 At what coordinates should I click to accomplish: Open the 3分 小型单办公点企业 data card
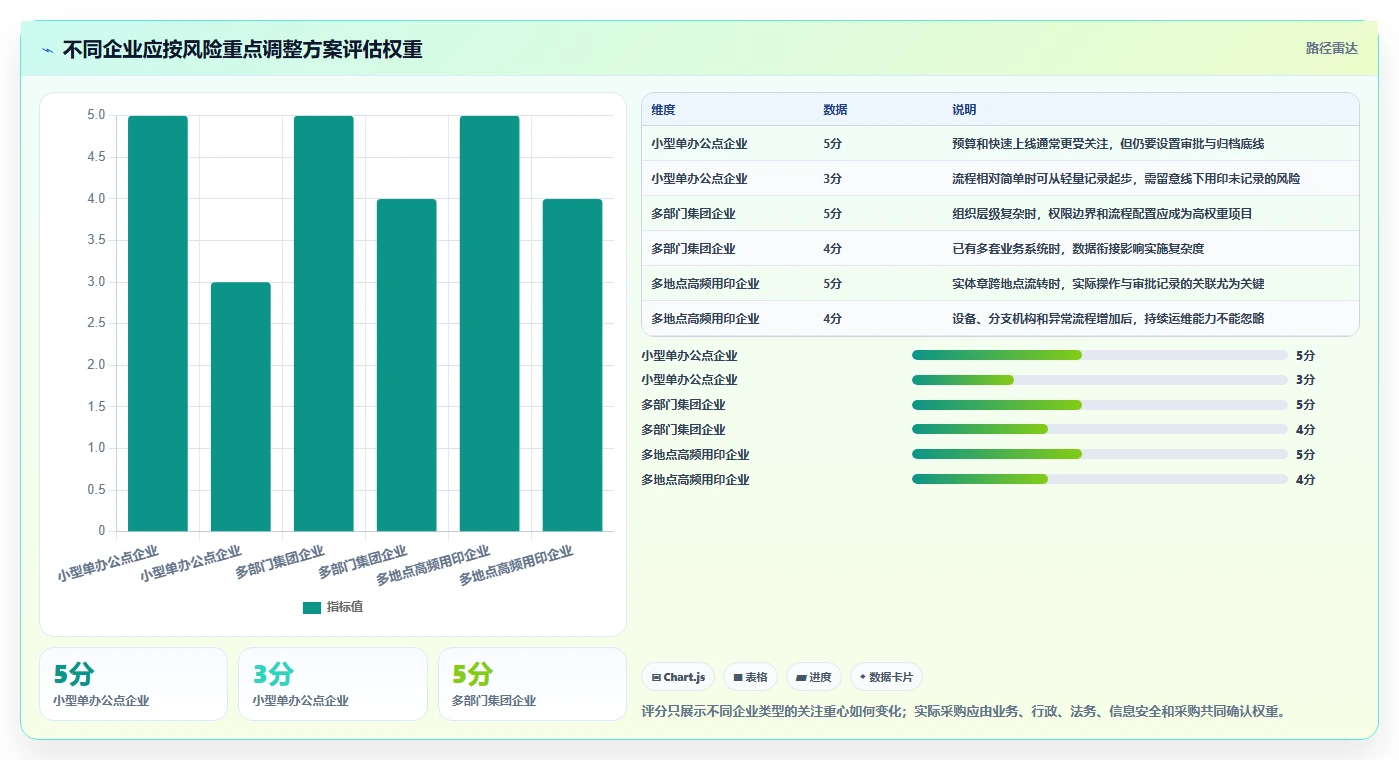(333, 684)
